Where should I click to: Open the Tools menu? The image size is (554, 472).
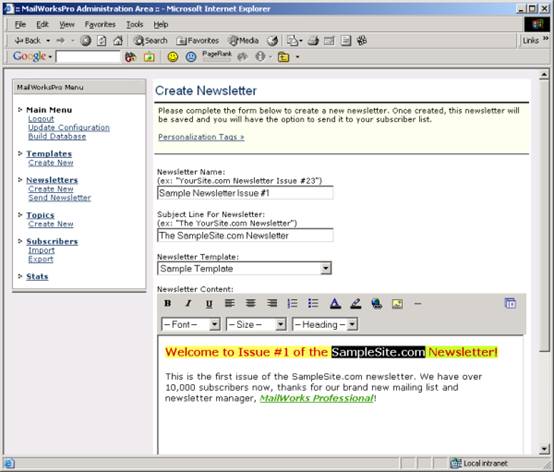135,24
